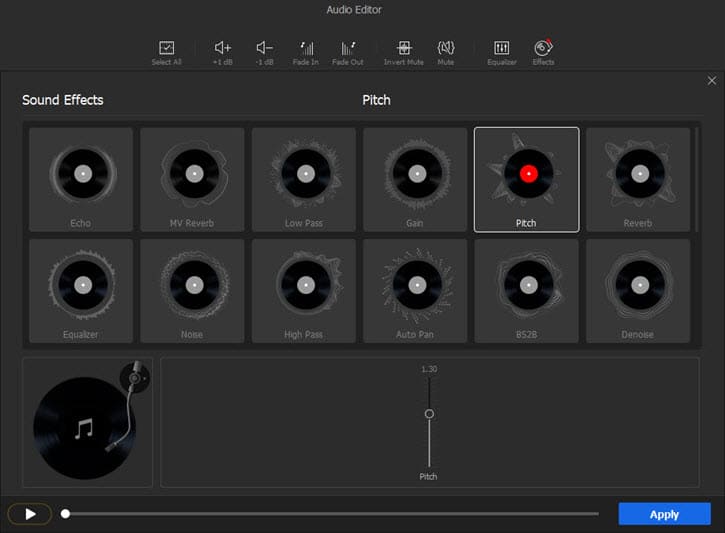Click the 1.30 pitch value
This screenshot has width=725, height=533.
(x=429, y=369)
